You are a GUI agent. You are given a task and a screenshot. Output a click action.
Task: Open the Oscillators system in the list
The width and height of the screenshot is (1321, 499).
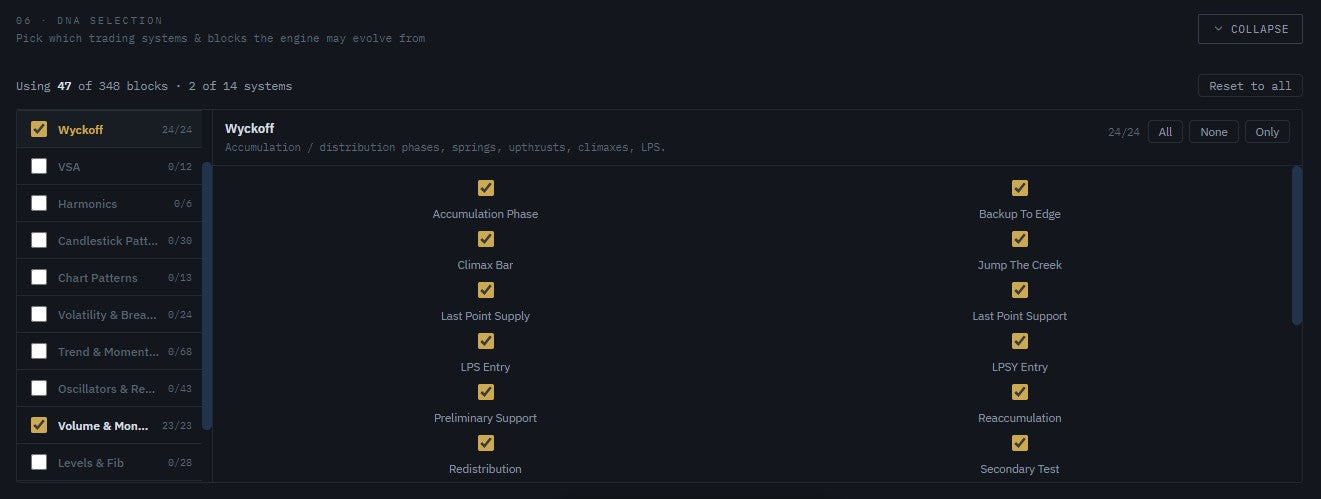[109, 388]
